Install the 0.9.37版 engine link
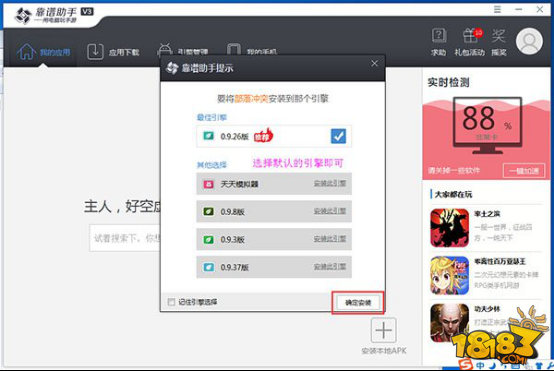 pyautogui.click(x=330, y=266)
